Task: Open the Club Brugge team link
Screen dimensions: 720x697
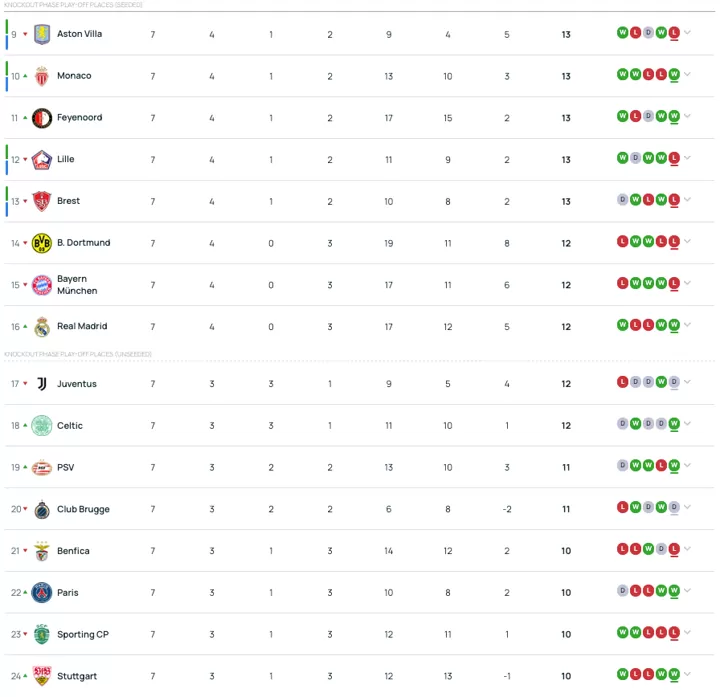Action: point(83,509)
